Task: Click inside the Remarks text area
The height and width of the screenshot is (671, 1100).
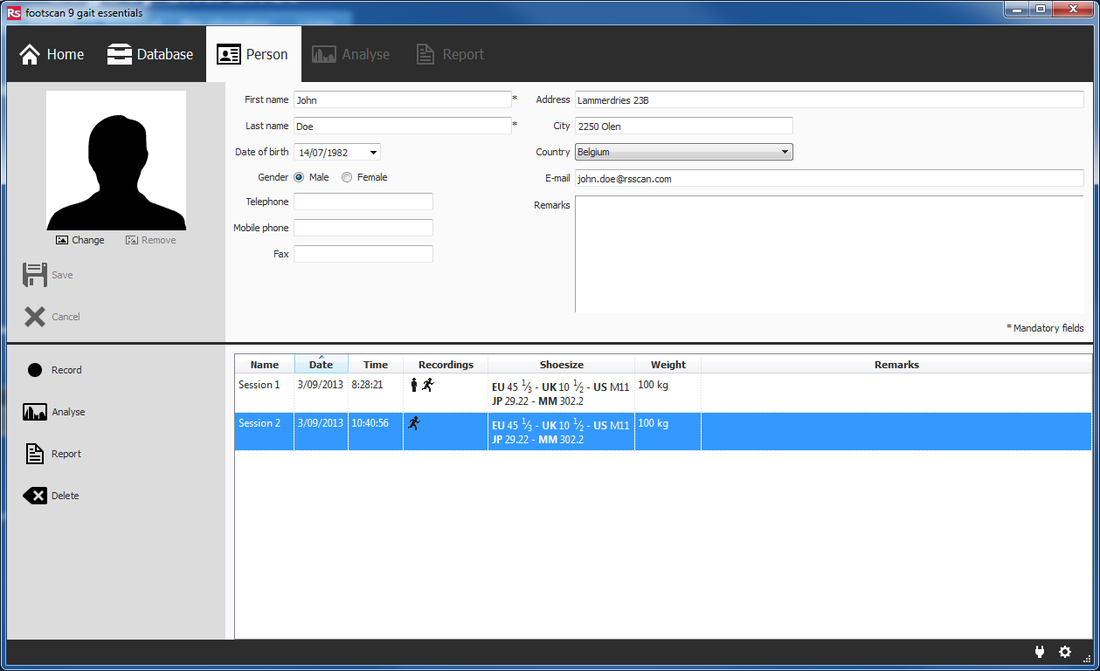Action: click(829, 254)
